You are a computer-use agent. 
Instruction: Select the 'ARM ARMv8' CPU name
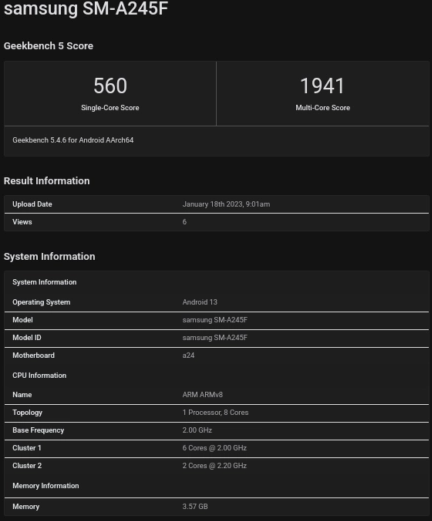[x=202, y=394]
